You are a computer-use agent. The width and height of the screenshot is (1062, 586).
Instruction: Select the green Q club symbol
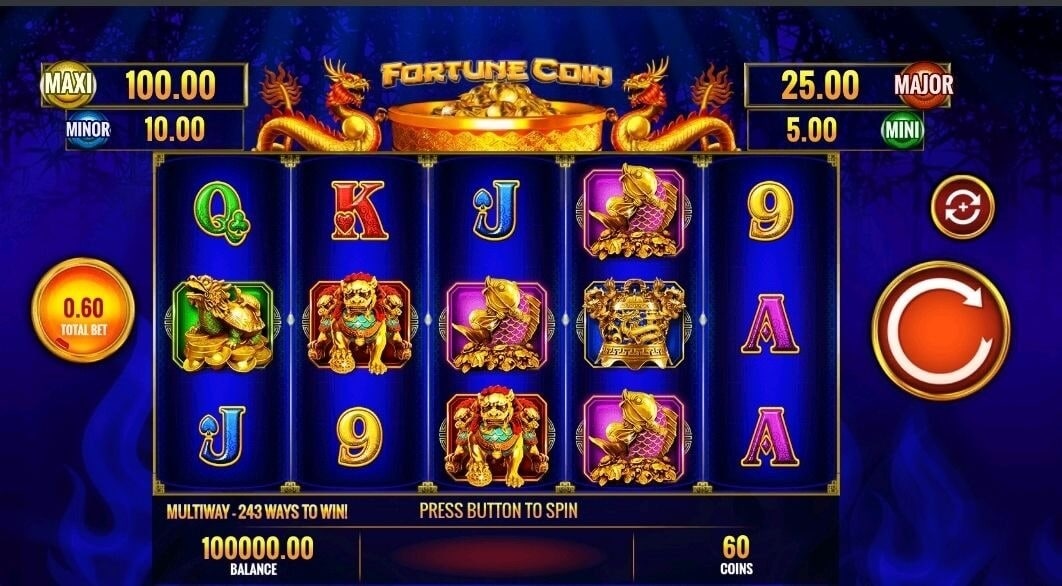click(x=221, y=213)
